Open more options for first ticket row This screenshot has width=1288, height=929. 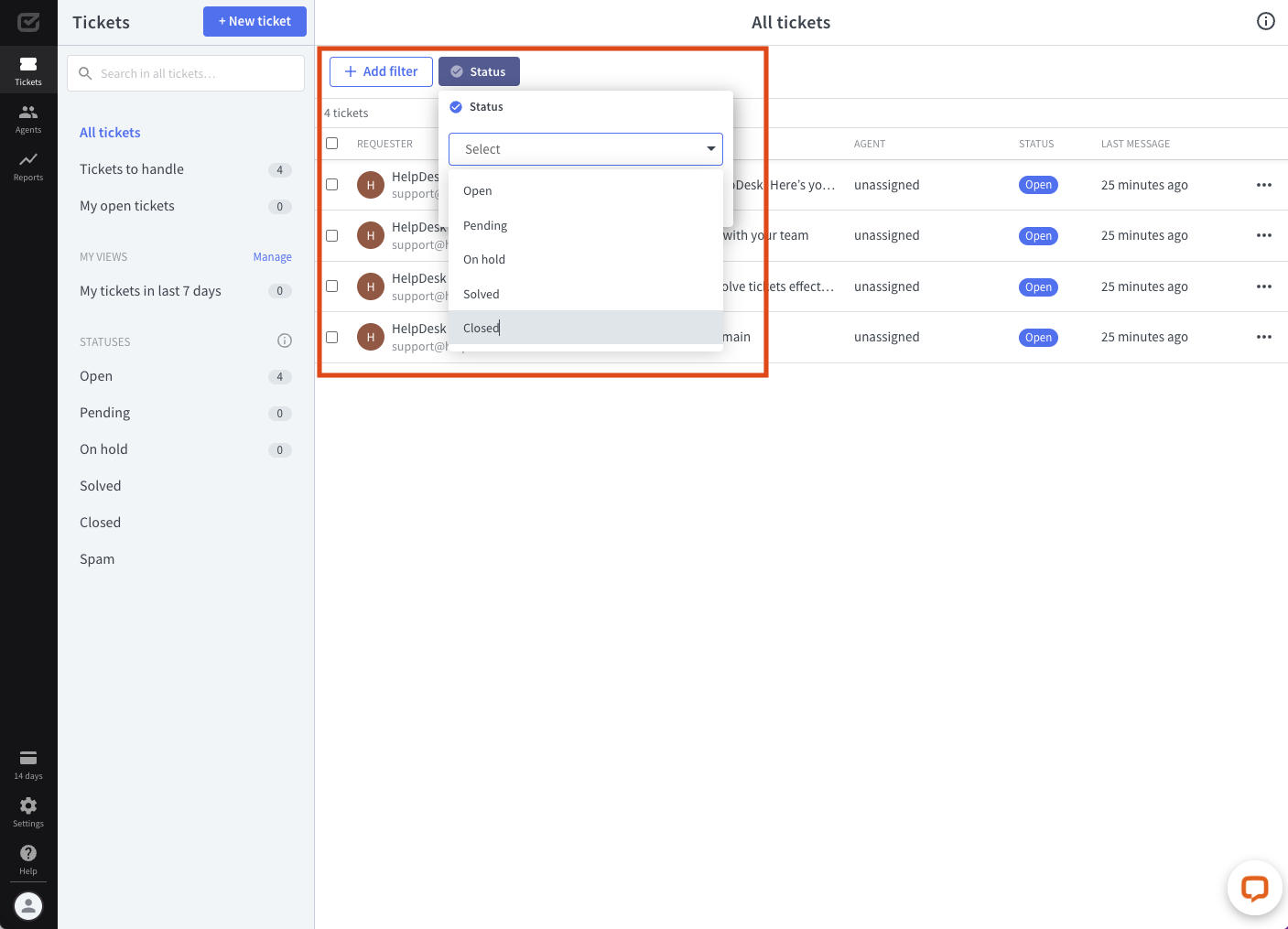[x=1264, y=185]
